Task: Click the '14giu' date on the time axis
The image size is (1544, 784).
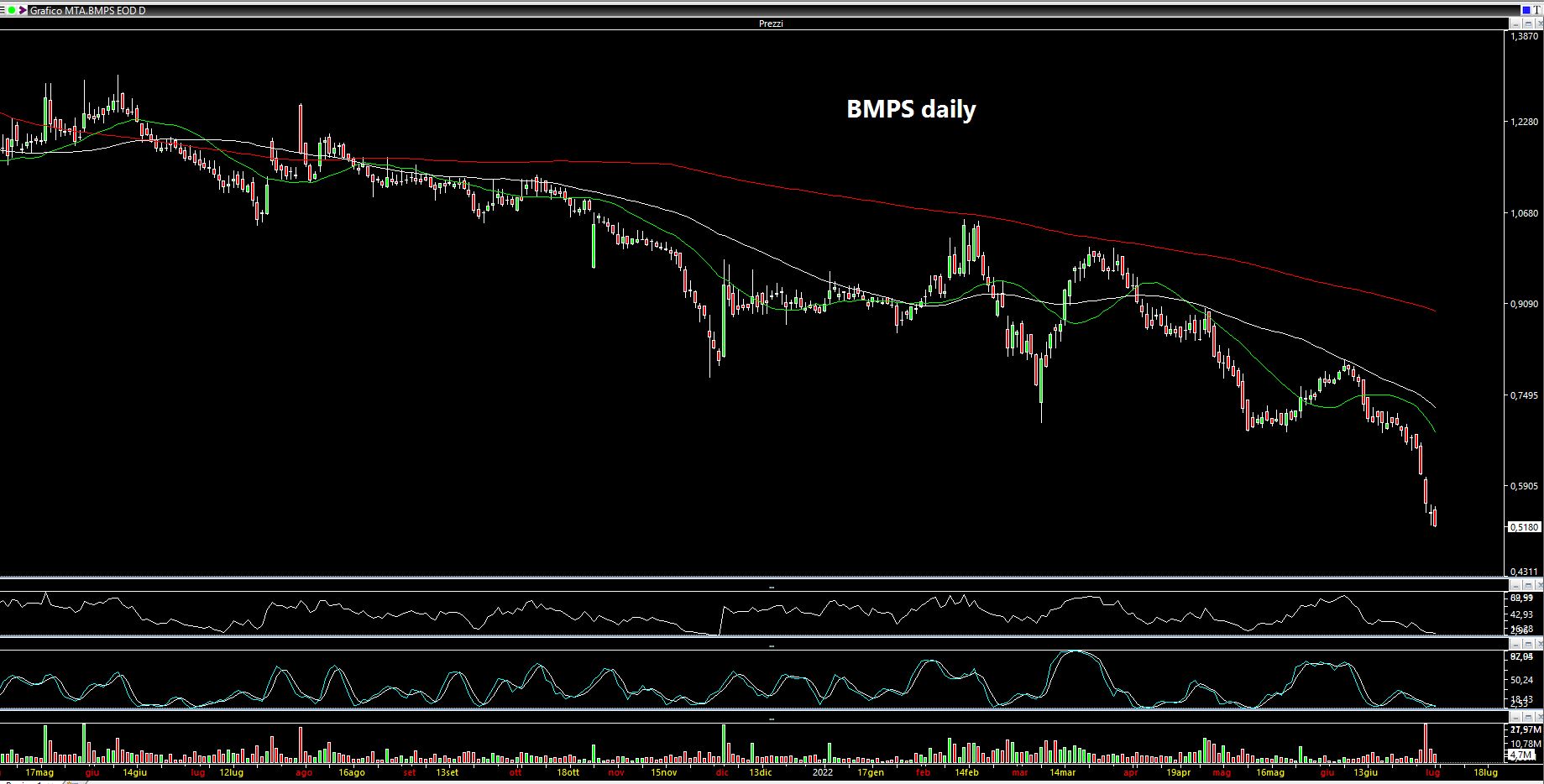Action: pos(135,772)
